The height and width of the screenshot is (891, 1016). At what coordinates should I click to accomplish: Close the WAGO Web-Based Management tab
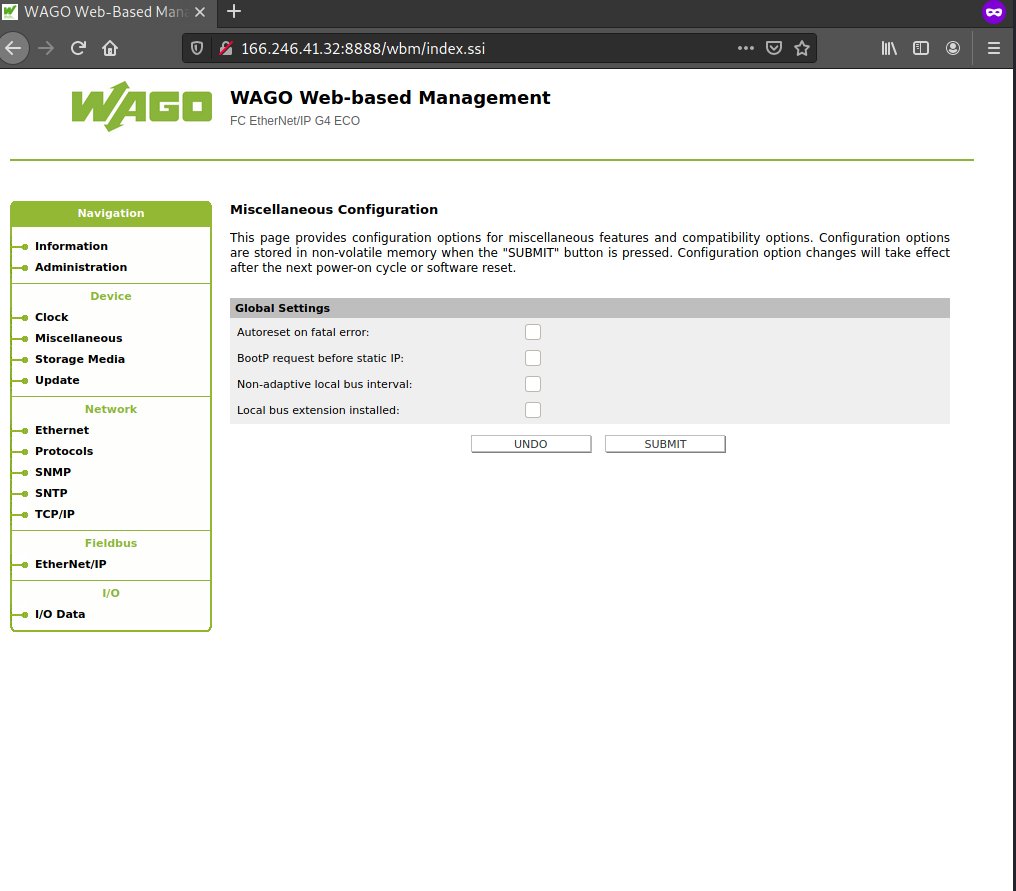200,12
